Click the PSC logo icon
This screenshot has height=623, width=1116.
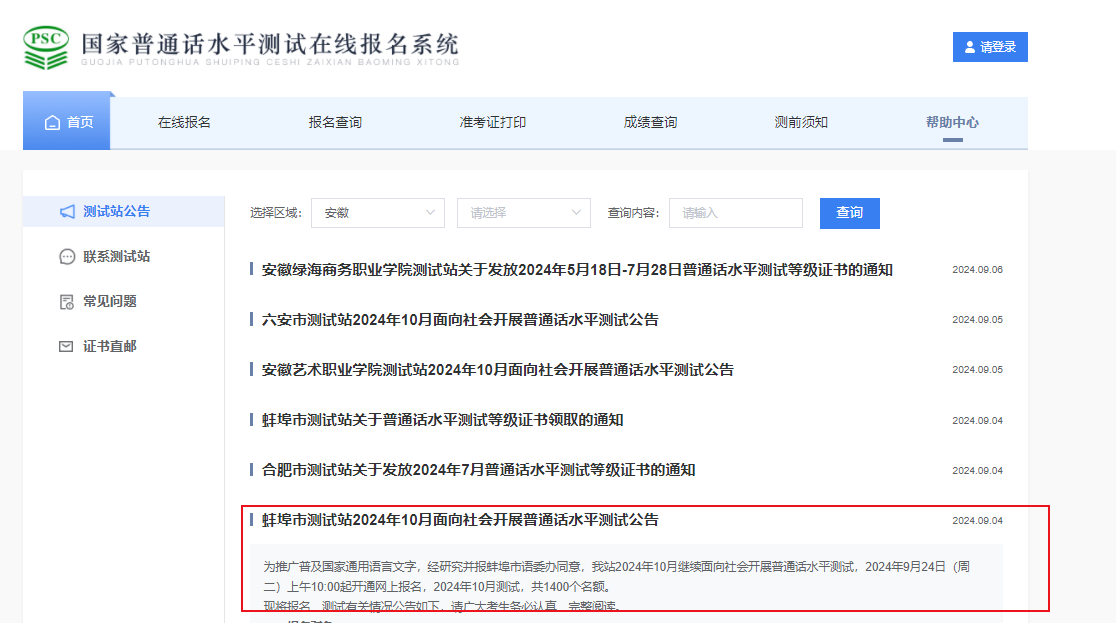pos(46,48)
